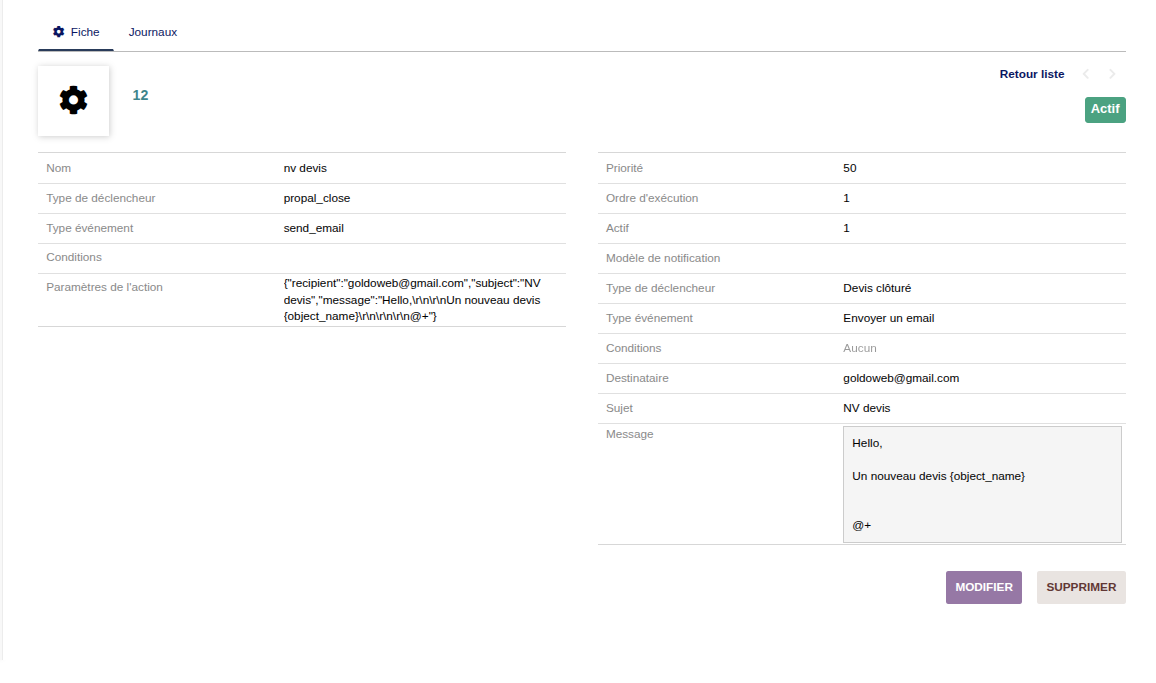The image size is (1156, 683).
Task: Click the record reference number 12
Action: (x=140, y=95)
